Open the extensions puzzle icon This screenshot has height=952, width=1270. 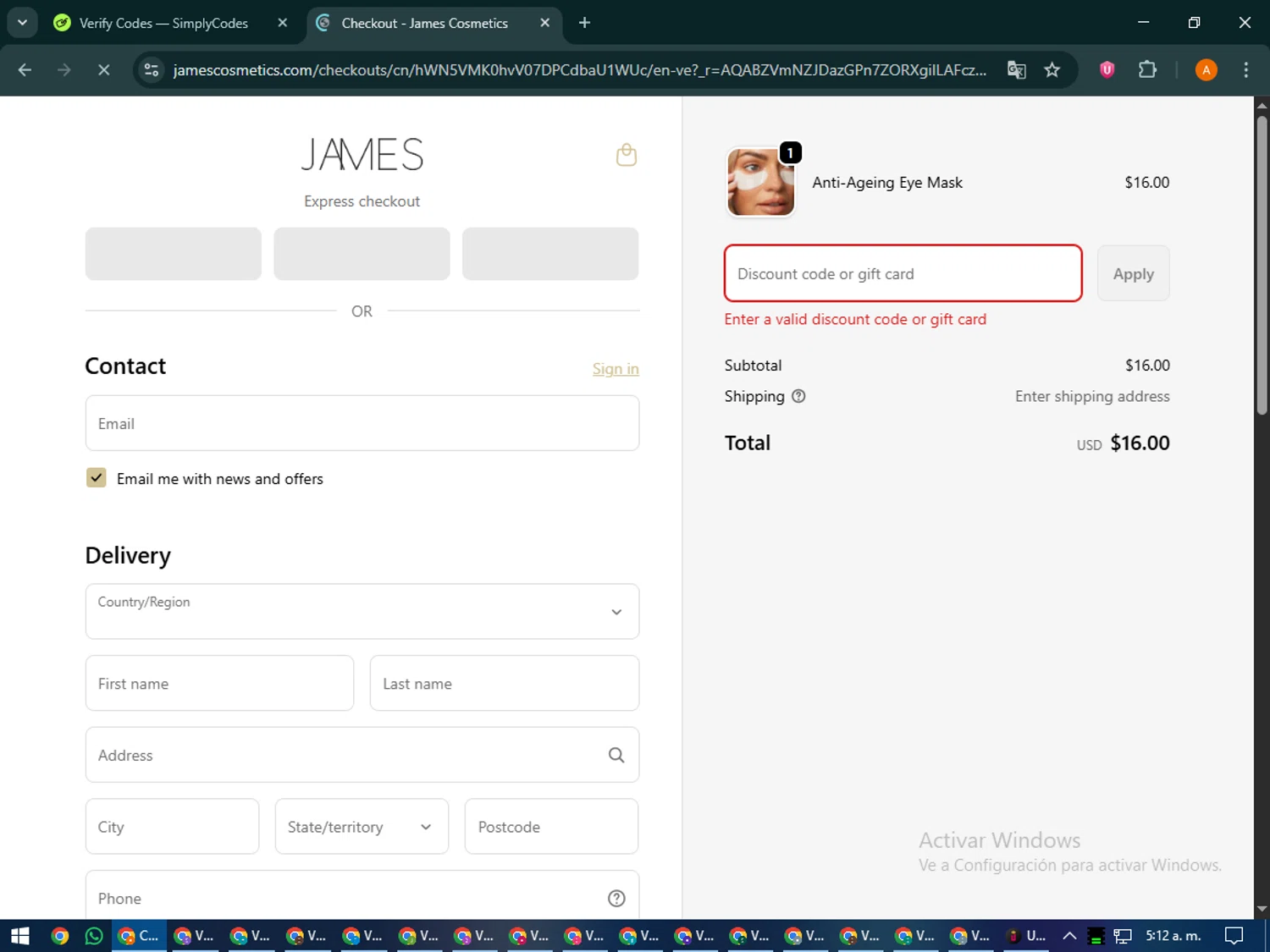coord(1147,70)
